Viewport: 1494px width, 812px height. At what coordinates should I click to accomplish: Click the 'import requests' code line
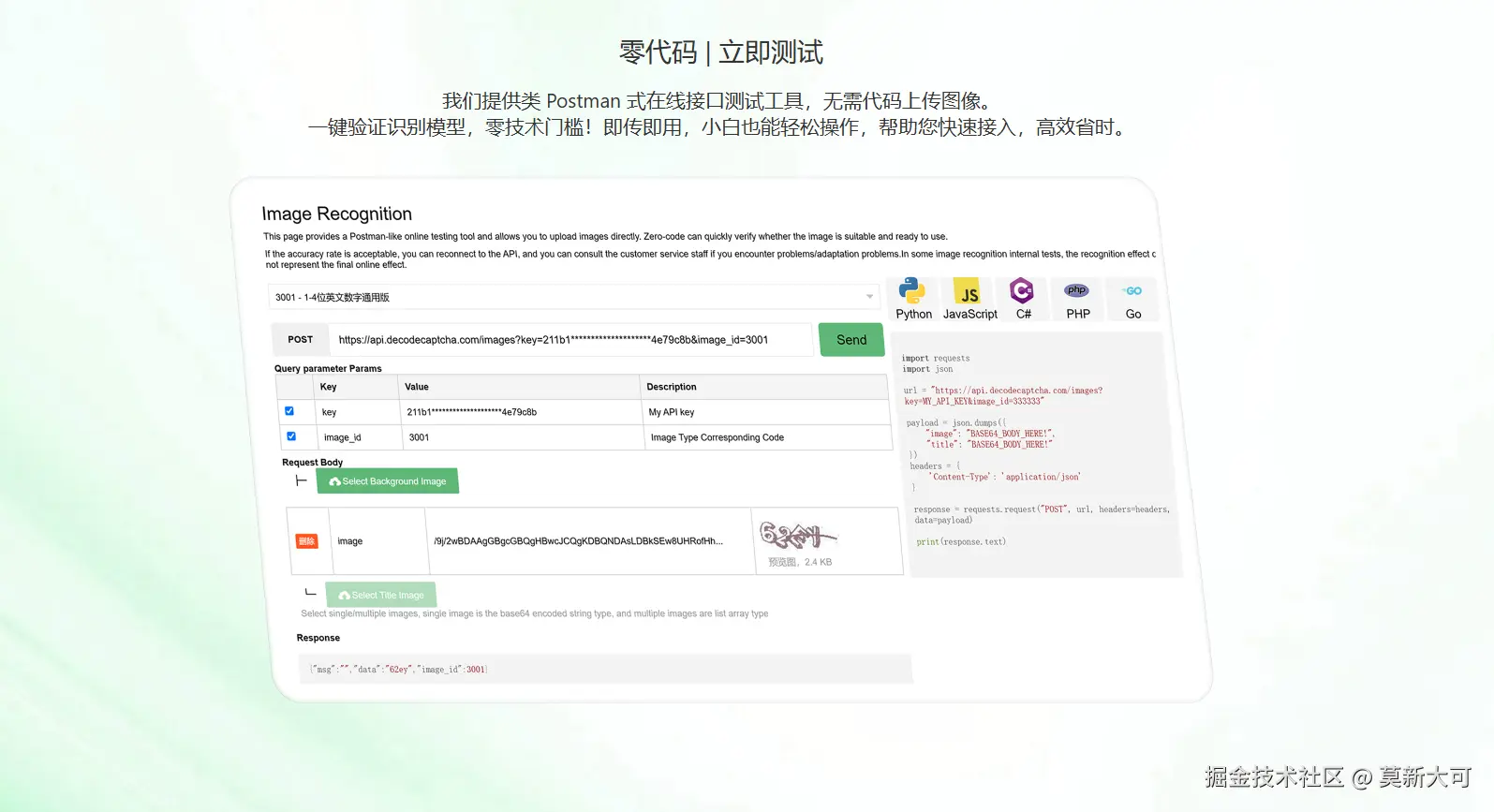click(936, 358)
